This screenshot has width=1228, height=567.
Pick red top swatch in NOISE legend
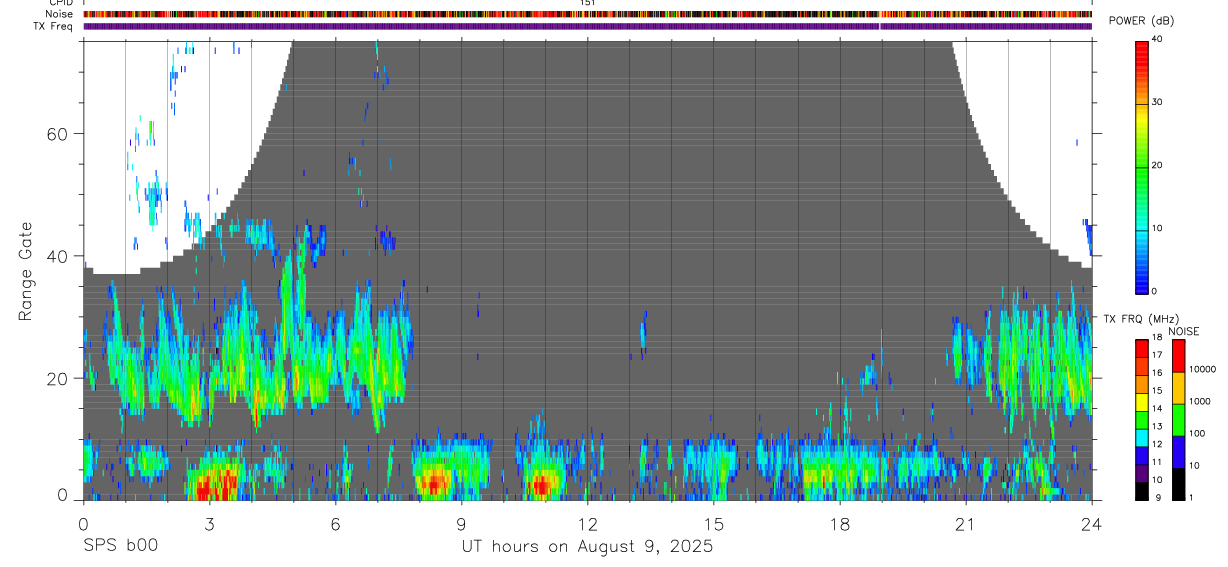click(1178, 355)
